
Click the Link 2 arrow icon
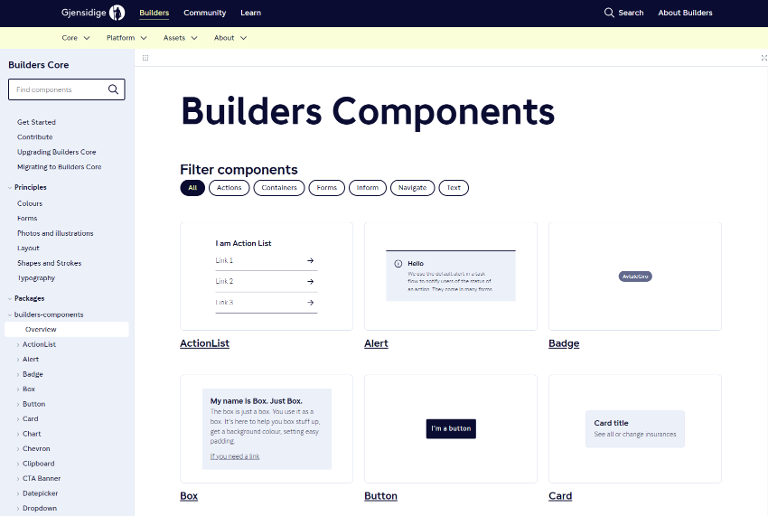click(x=311, y=281)
